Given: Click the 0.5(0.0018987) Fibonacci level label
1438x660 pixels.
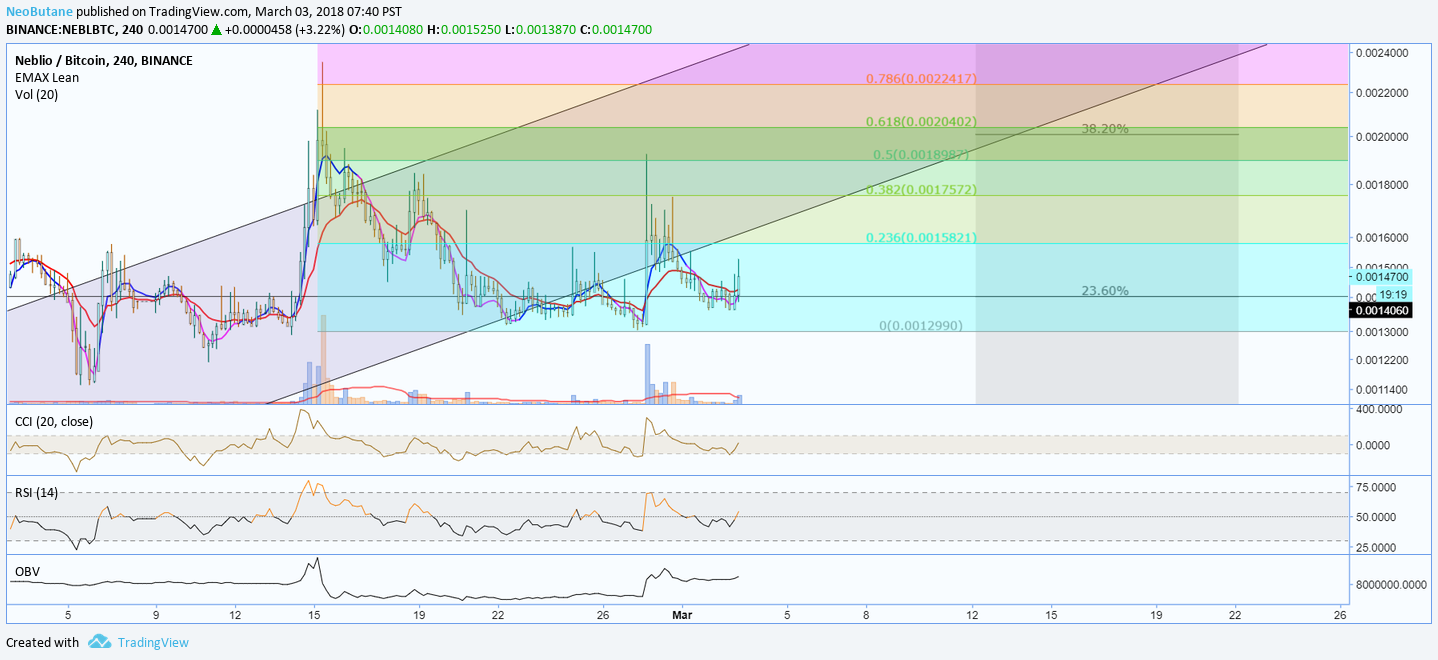Looking at the screenshot, I should pyautogui.click(x=921, y=154).
